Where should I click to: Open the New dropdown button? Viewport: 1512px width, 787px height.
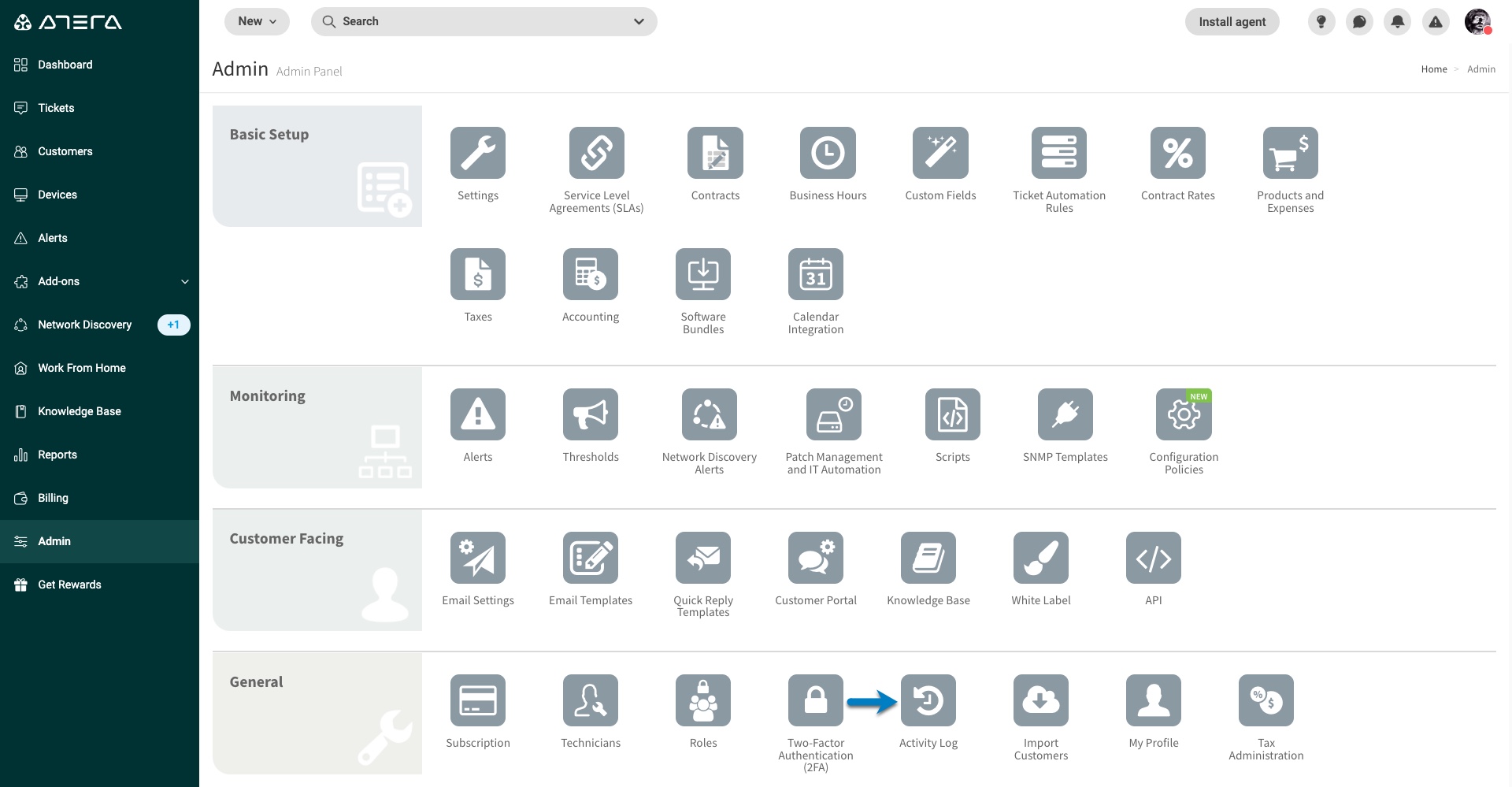[x=257, y=21]
